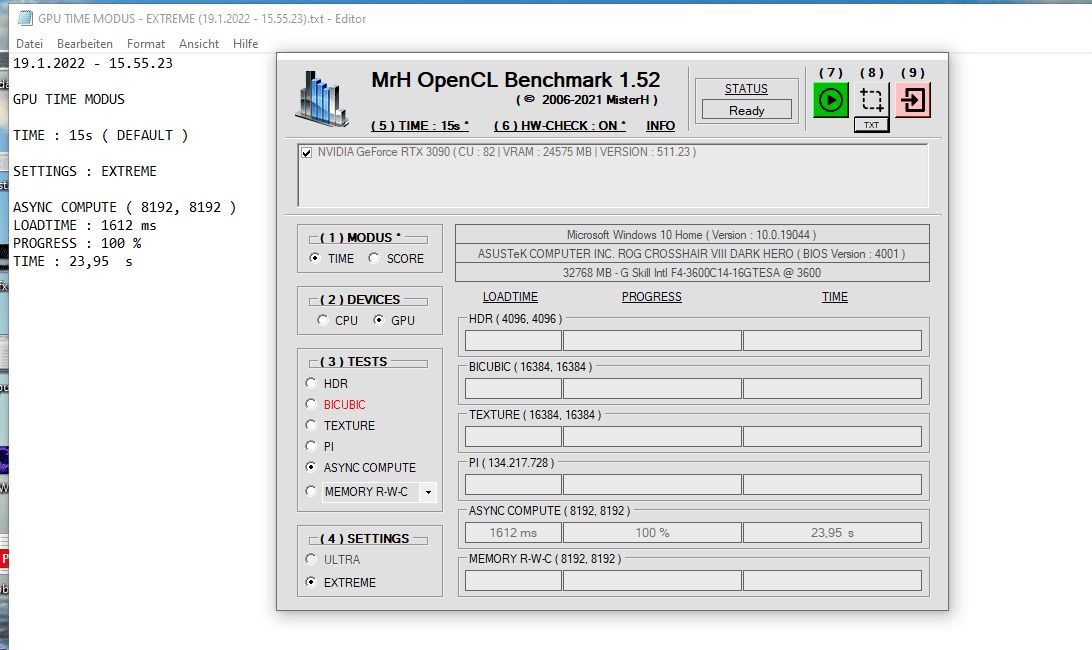
Task: Select GPU device radio button
Action: pyautogui.click(x=378, y=320)
